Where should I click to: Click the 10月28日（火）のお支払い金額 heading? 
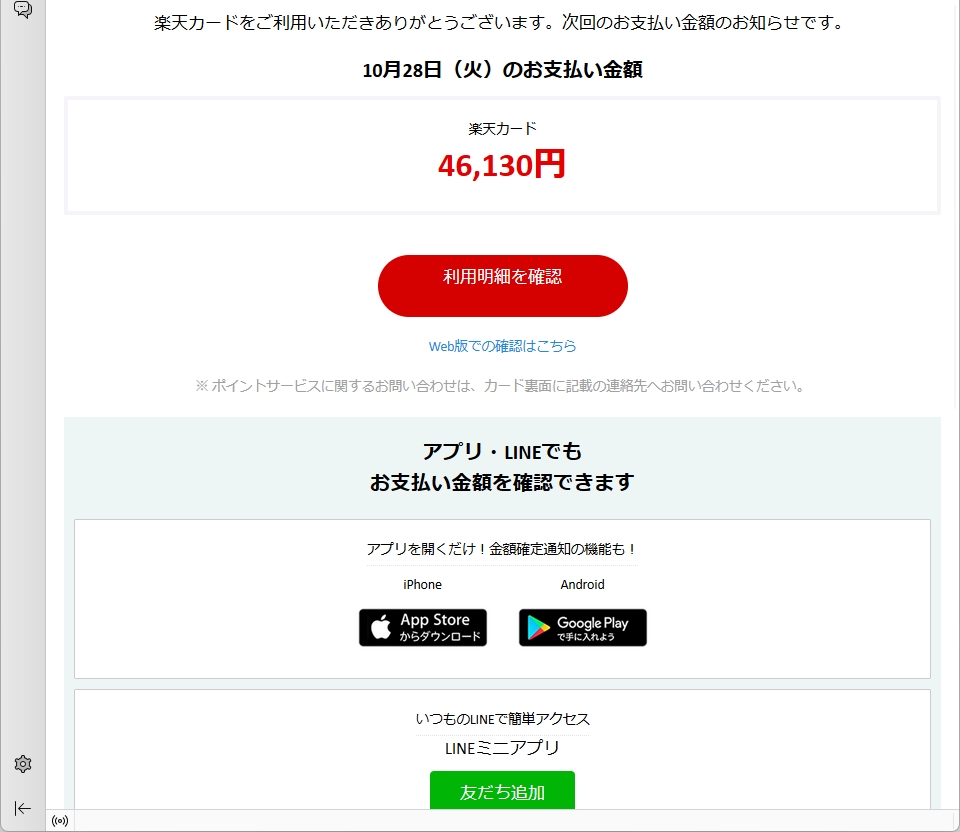[x=503, y=70]
